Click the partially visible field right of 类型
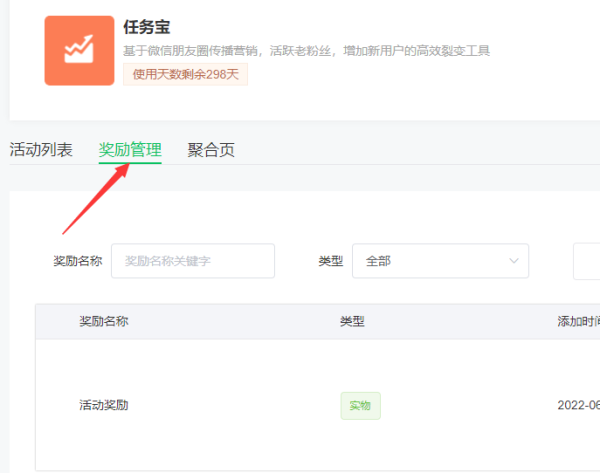 click(587, 261)
